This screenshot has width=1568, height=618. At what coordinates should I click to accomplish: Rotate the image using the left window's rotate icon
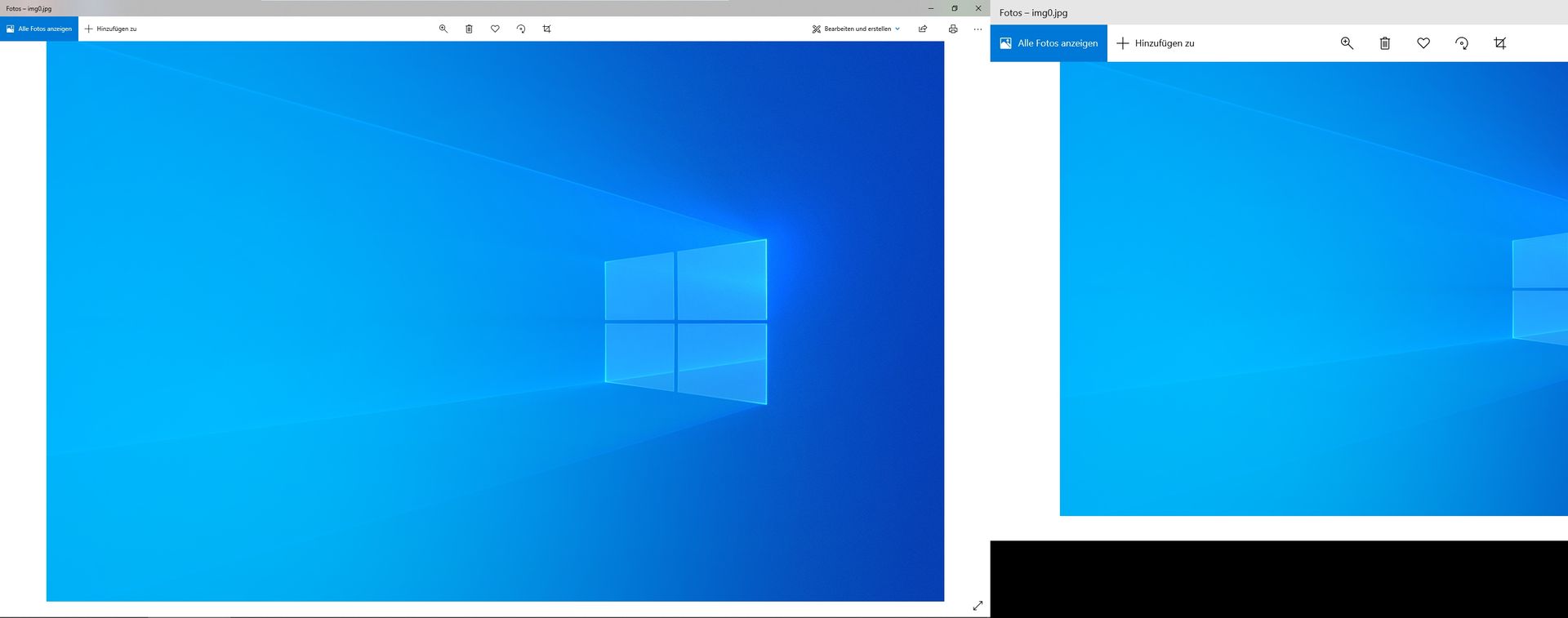coord(521,29)
